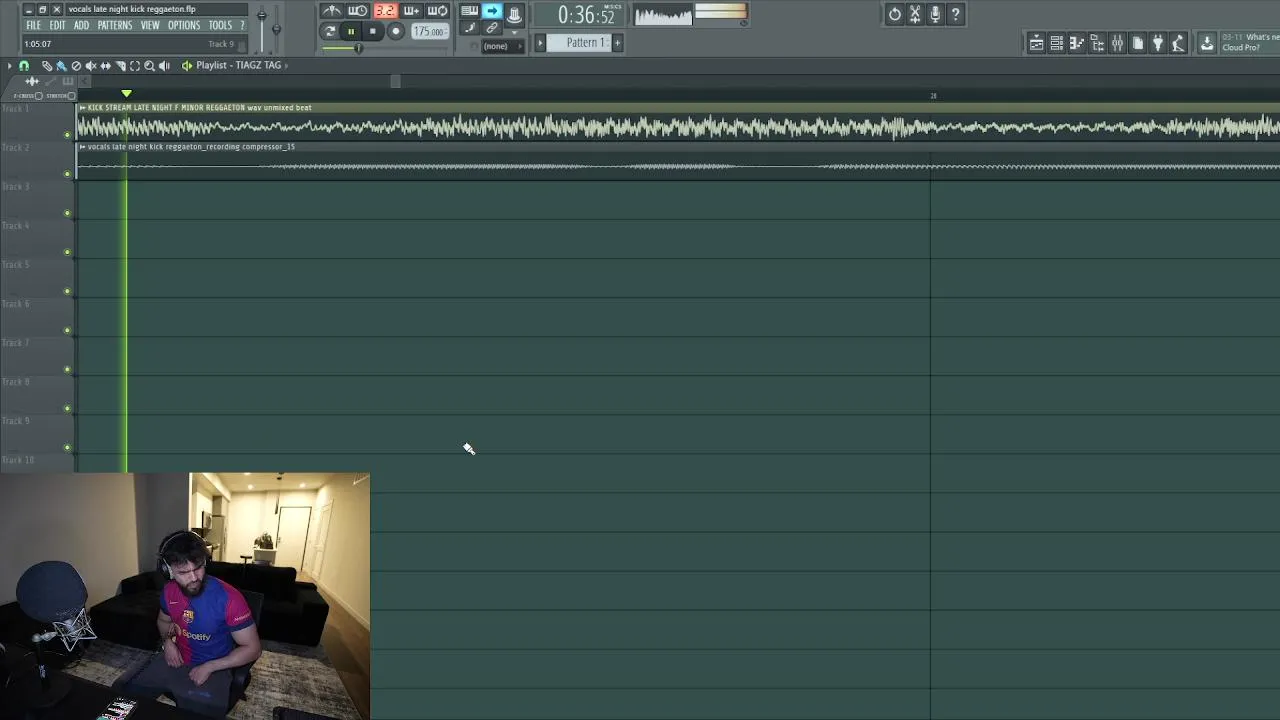Toggle typing keyboard to piano

point(469,11)
